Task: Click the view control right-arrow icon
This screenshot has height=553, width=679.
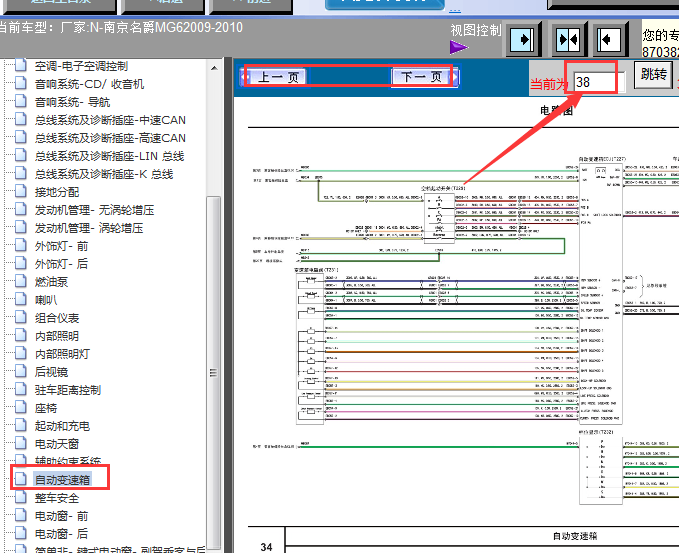Action: [522, 40]
